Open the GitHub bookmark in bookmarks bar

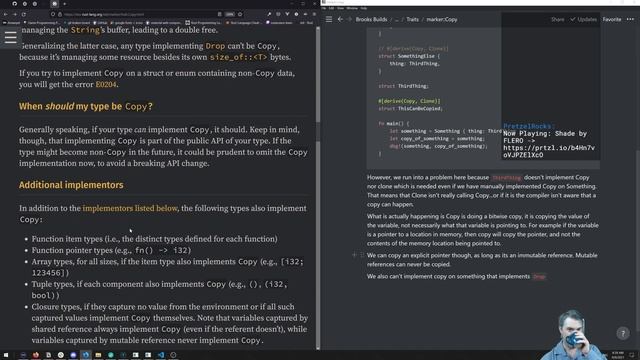(100, 23)
